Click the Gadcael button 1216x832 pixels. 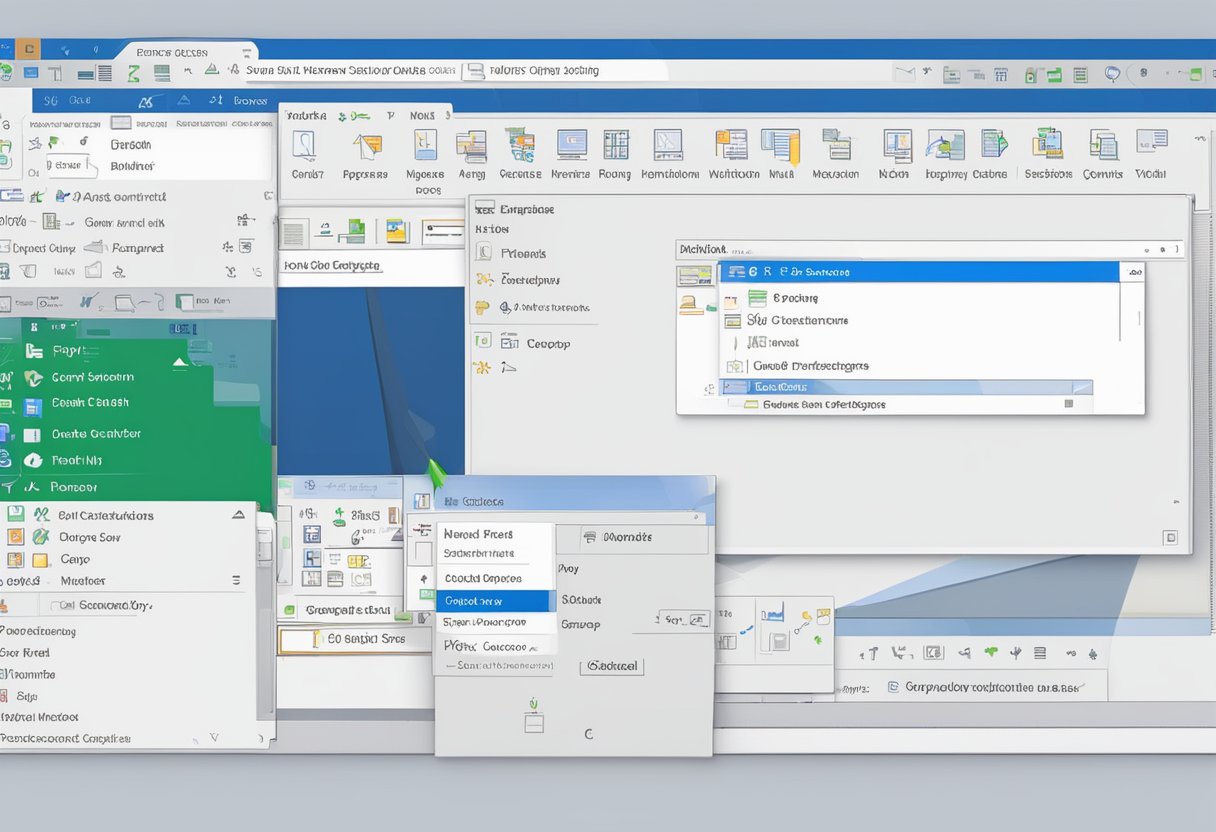click(x=612, y=666)
